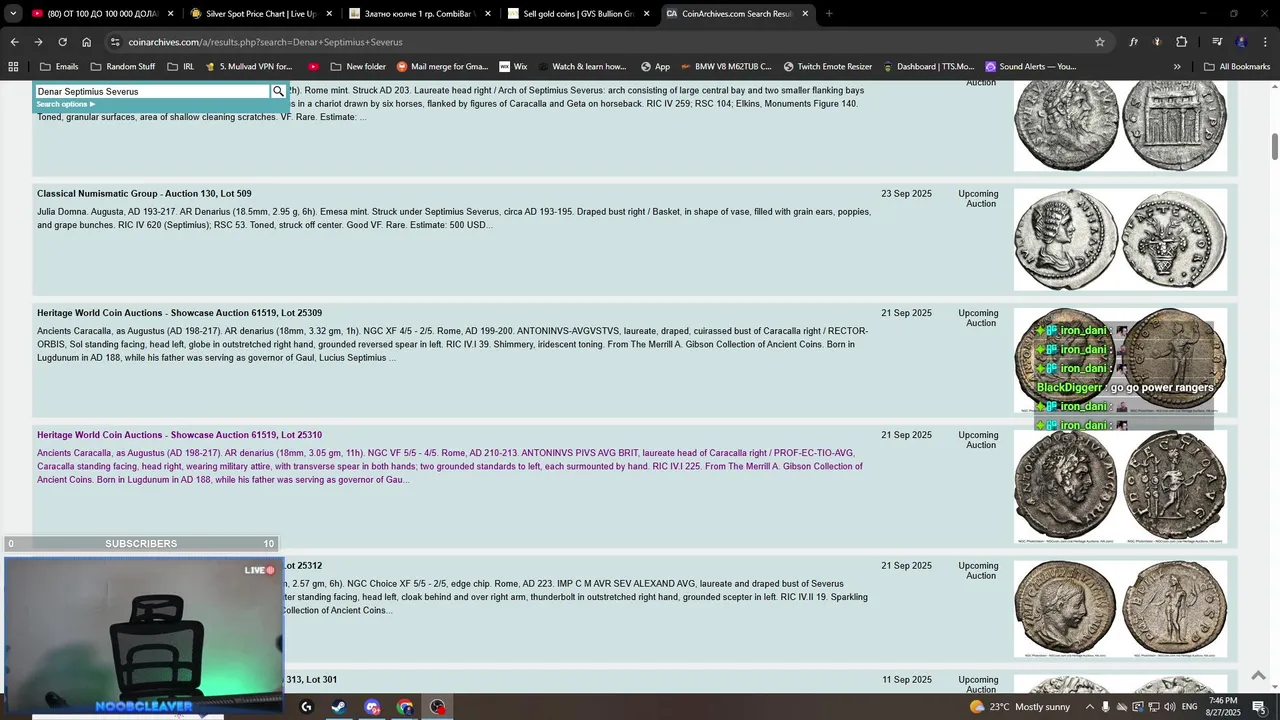
Task: Open Classical Numismatic Group Auction 130 Lot 509
Action: (x=144, y=194)
